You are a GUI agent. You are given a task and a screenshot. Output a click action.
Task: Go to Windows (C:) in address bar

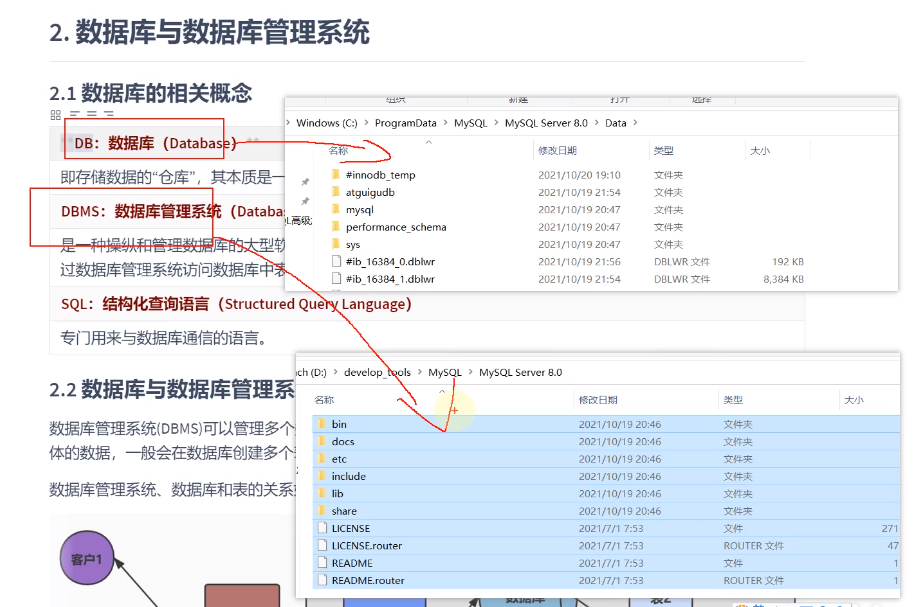(326, 123)
